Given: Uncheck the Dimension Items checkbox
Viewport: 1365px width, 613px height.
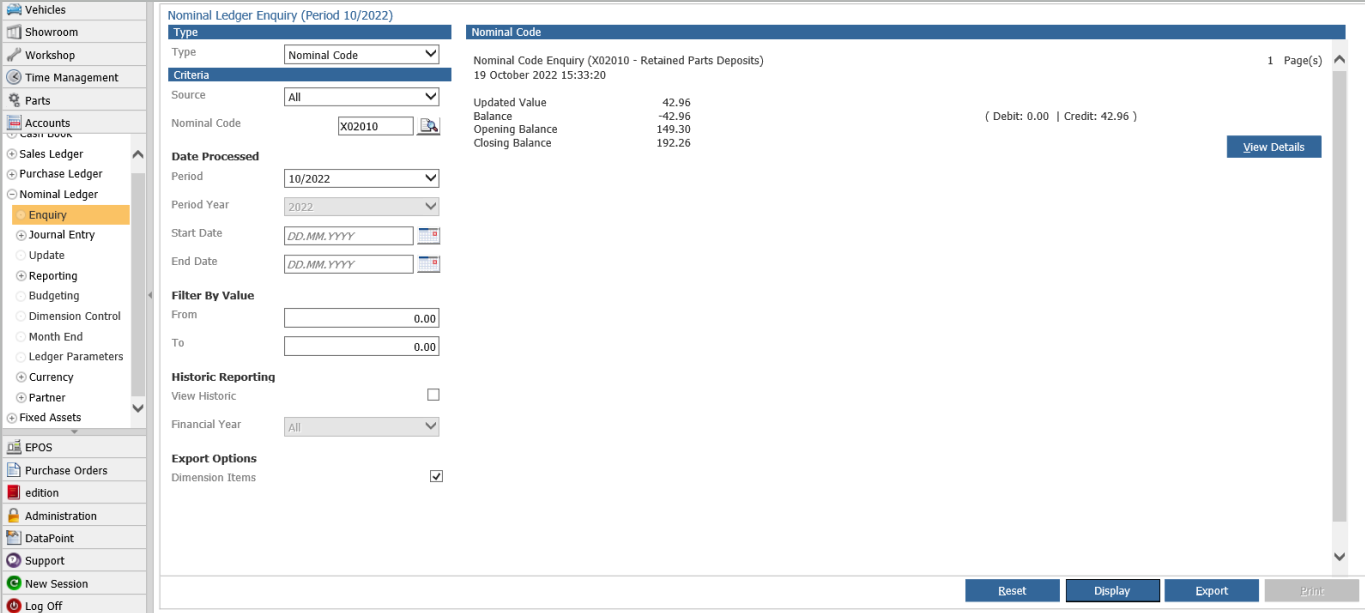Looking at the screenshot, I should [x=436, y=477].
